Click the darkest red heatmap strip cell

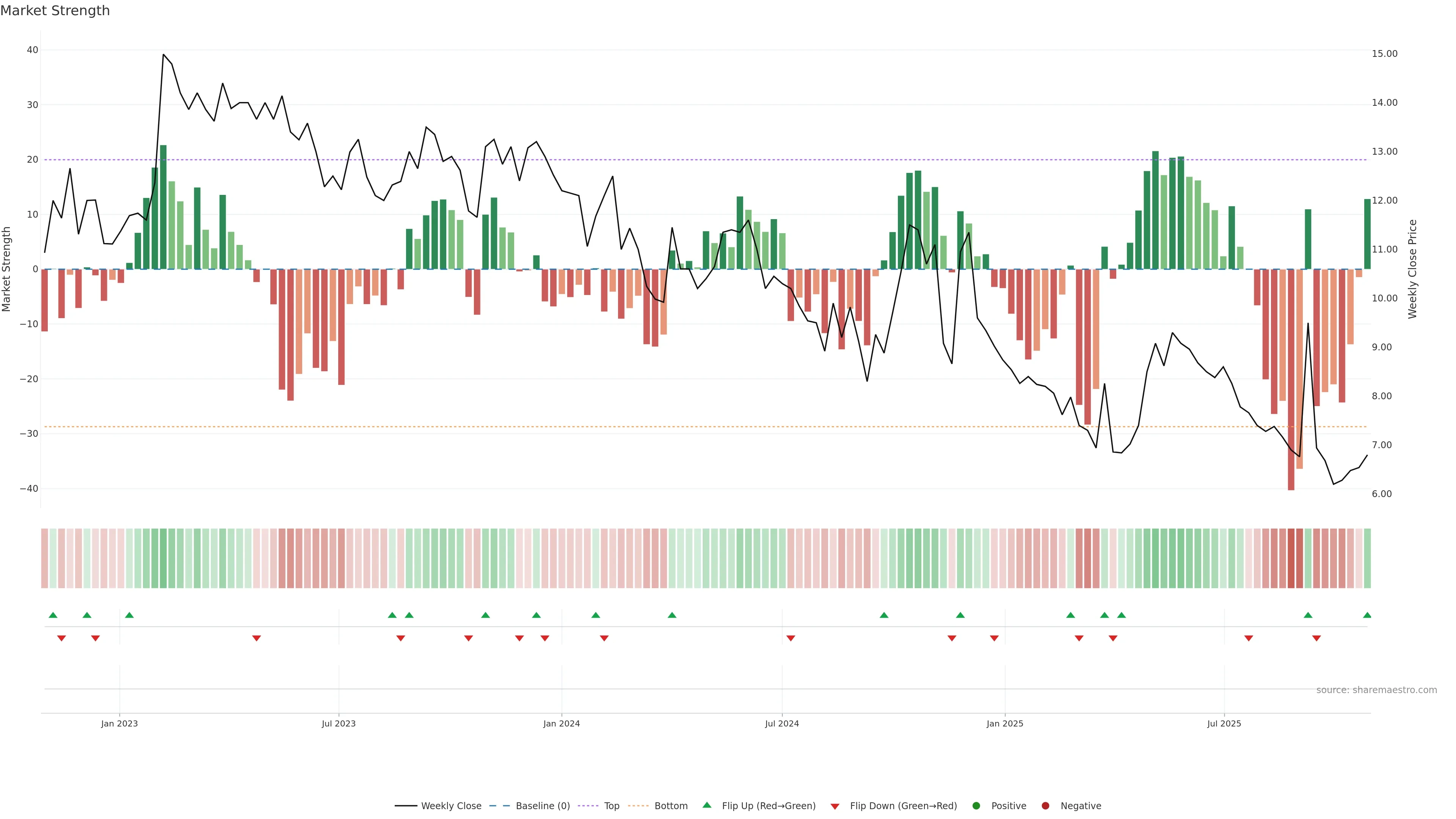(x=1291, y=559)
